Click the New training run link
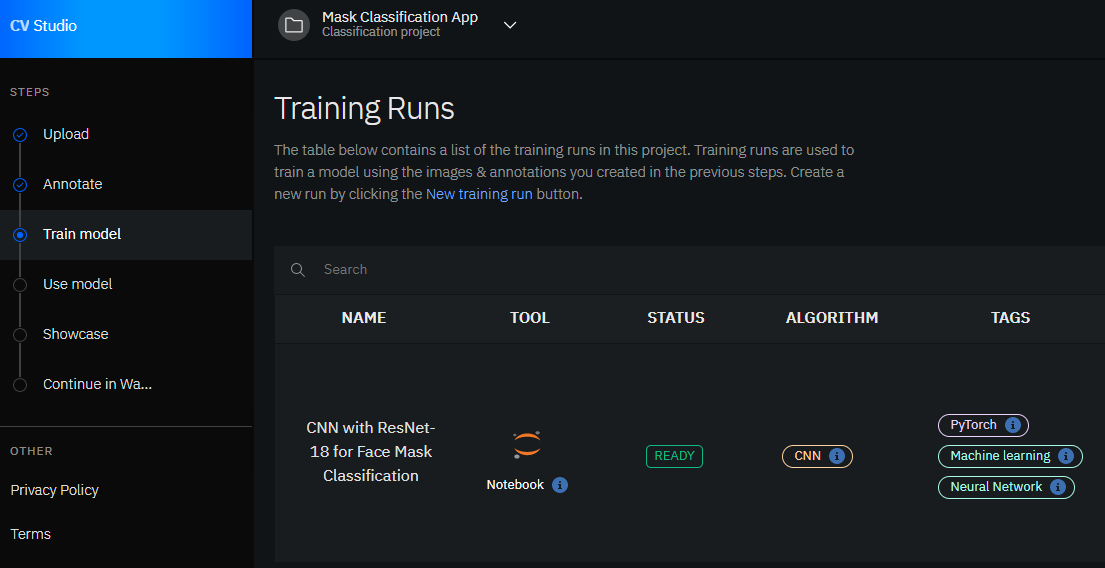1105x568 pixels. pyautogui.click(x=479, y=195)
